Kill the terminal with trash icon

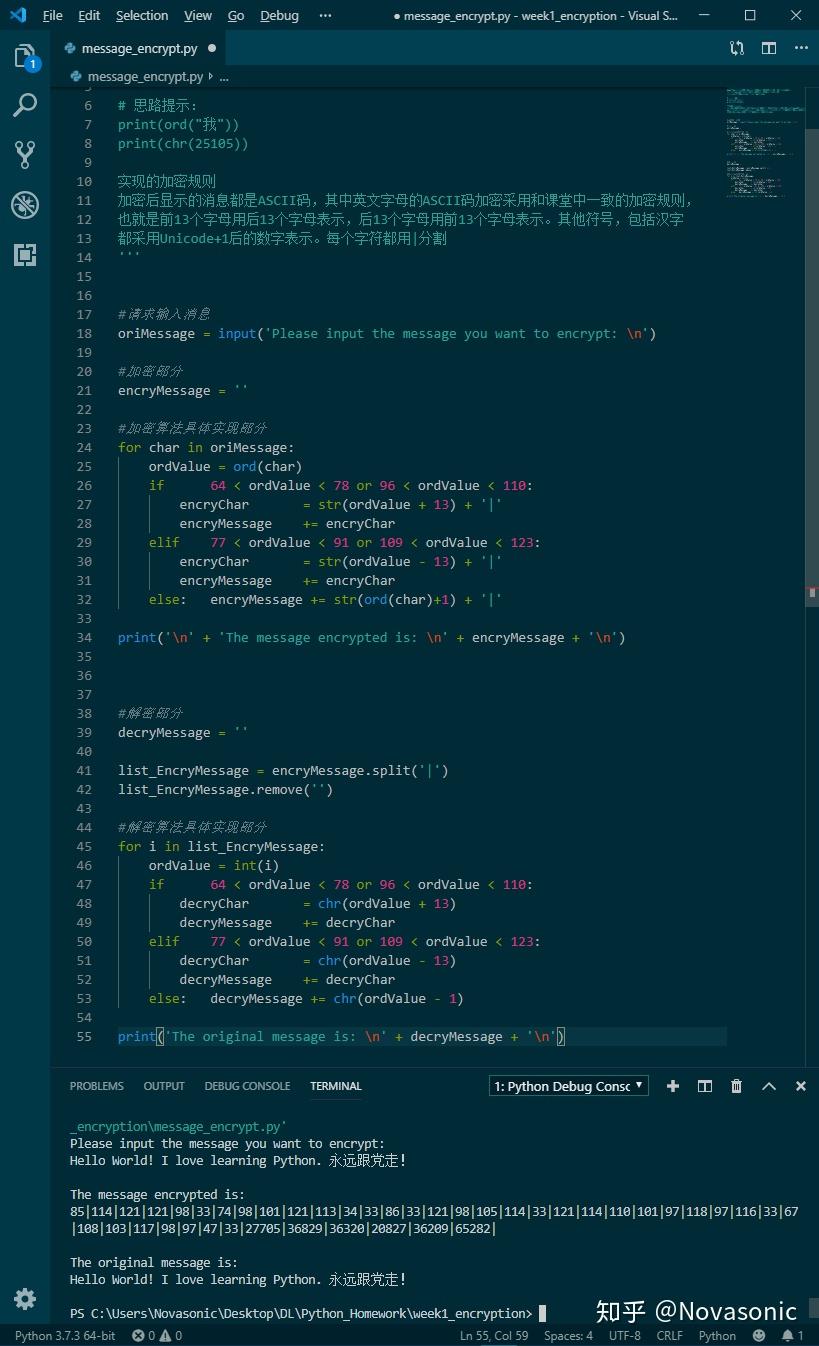(737, 1086)
